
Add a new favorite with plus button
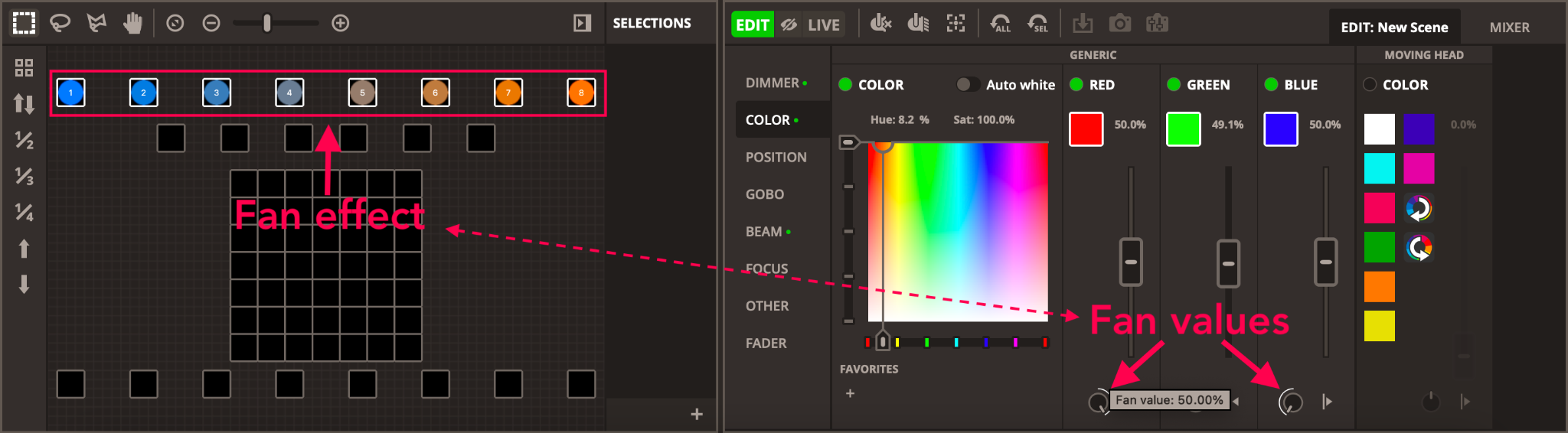point(850,393)
